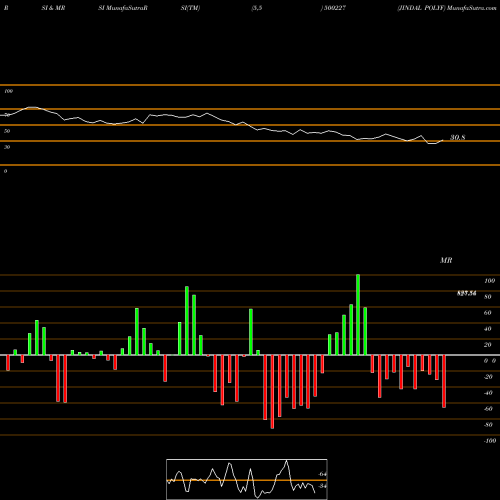500x500 pixels.
Task: Click the 100 label on the RSI axis
Action: [x=8, y=91]
